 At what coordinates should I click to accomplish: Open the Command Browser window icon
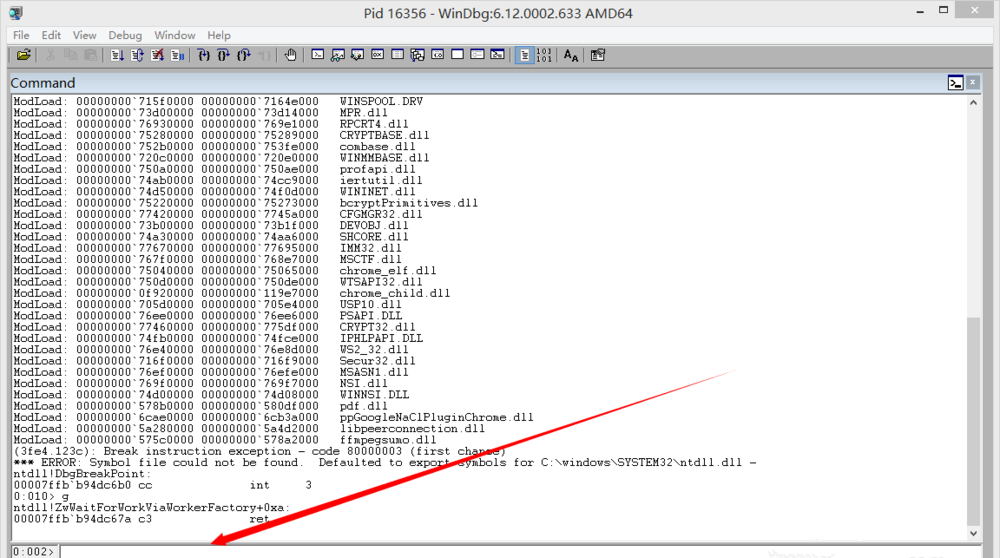(x=497, y=55)
